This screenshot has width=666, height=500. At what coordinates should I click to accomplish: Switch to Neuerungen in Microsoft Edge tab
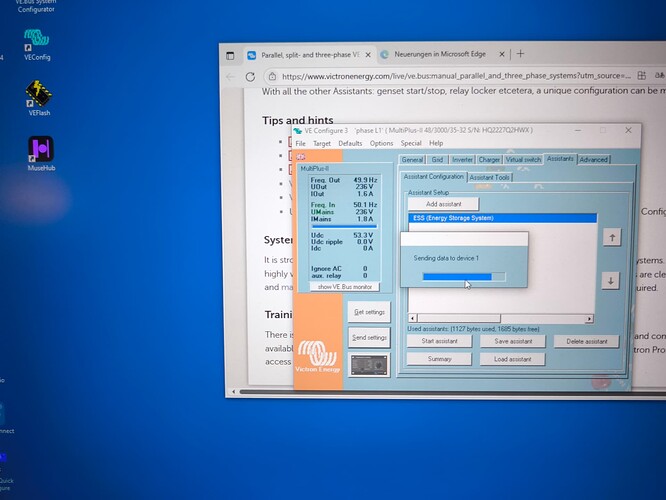(x=440, y=54)
